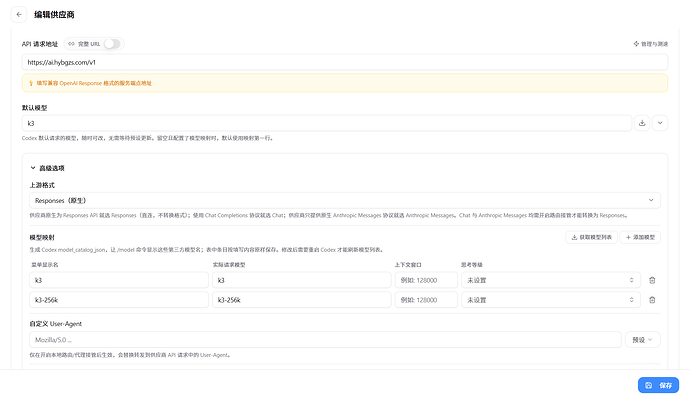
Task: Open 管理与测速 link
Action: (x=651, y=44)
